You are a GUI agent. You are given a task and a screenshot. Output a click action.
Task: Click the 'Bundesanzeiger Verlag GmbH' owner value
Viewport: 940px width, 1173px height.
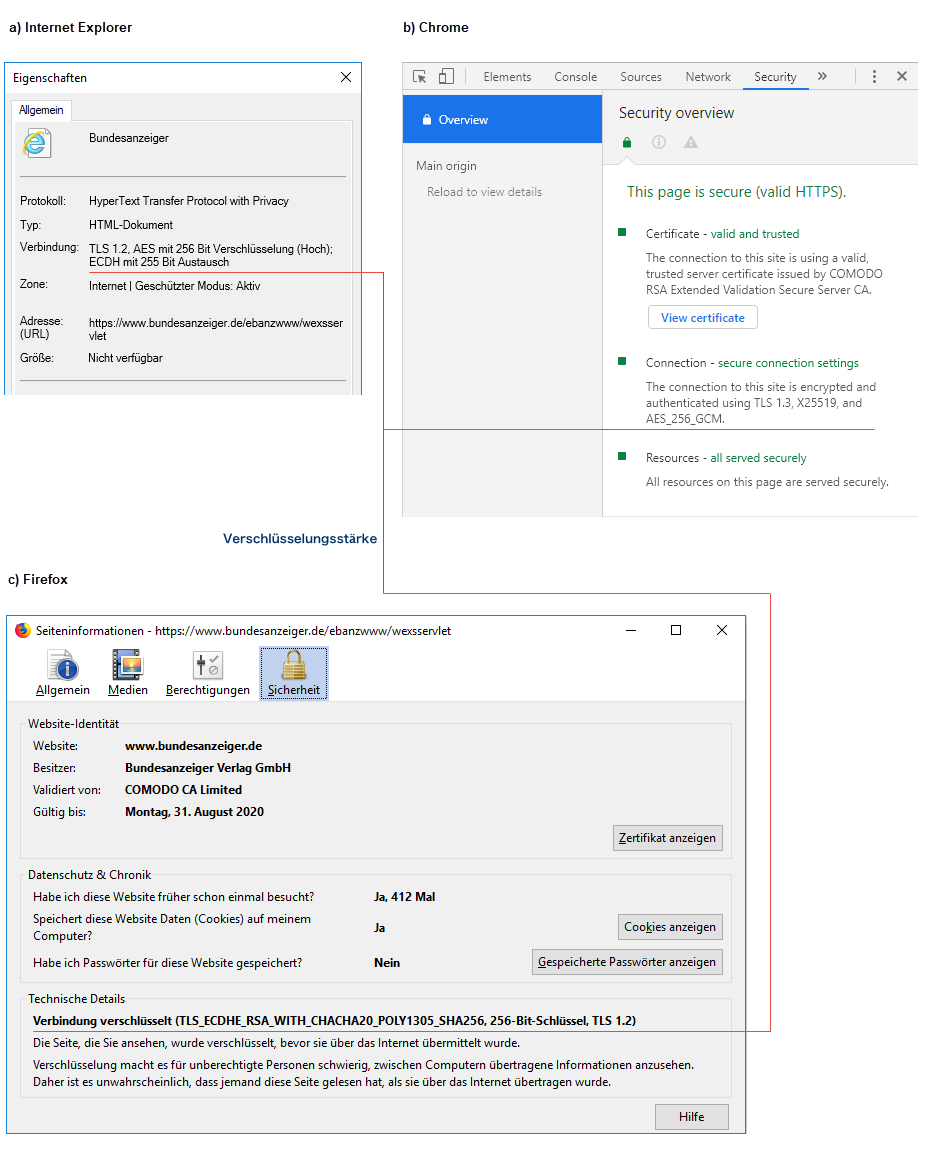208,768
